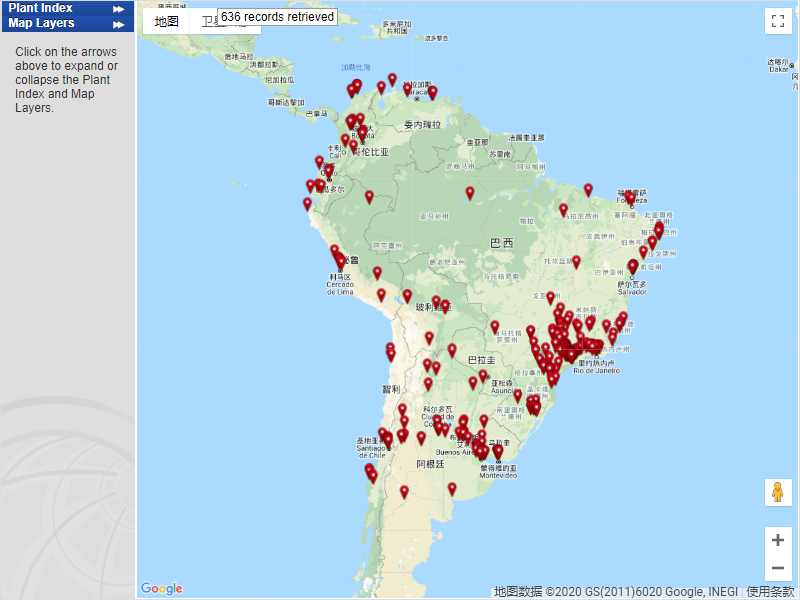Image resolution: width=800 pixels, height=600 pixels.
Task: Select the marker near Fortaleza
Action: coord(631,199)
